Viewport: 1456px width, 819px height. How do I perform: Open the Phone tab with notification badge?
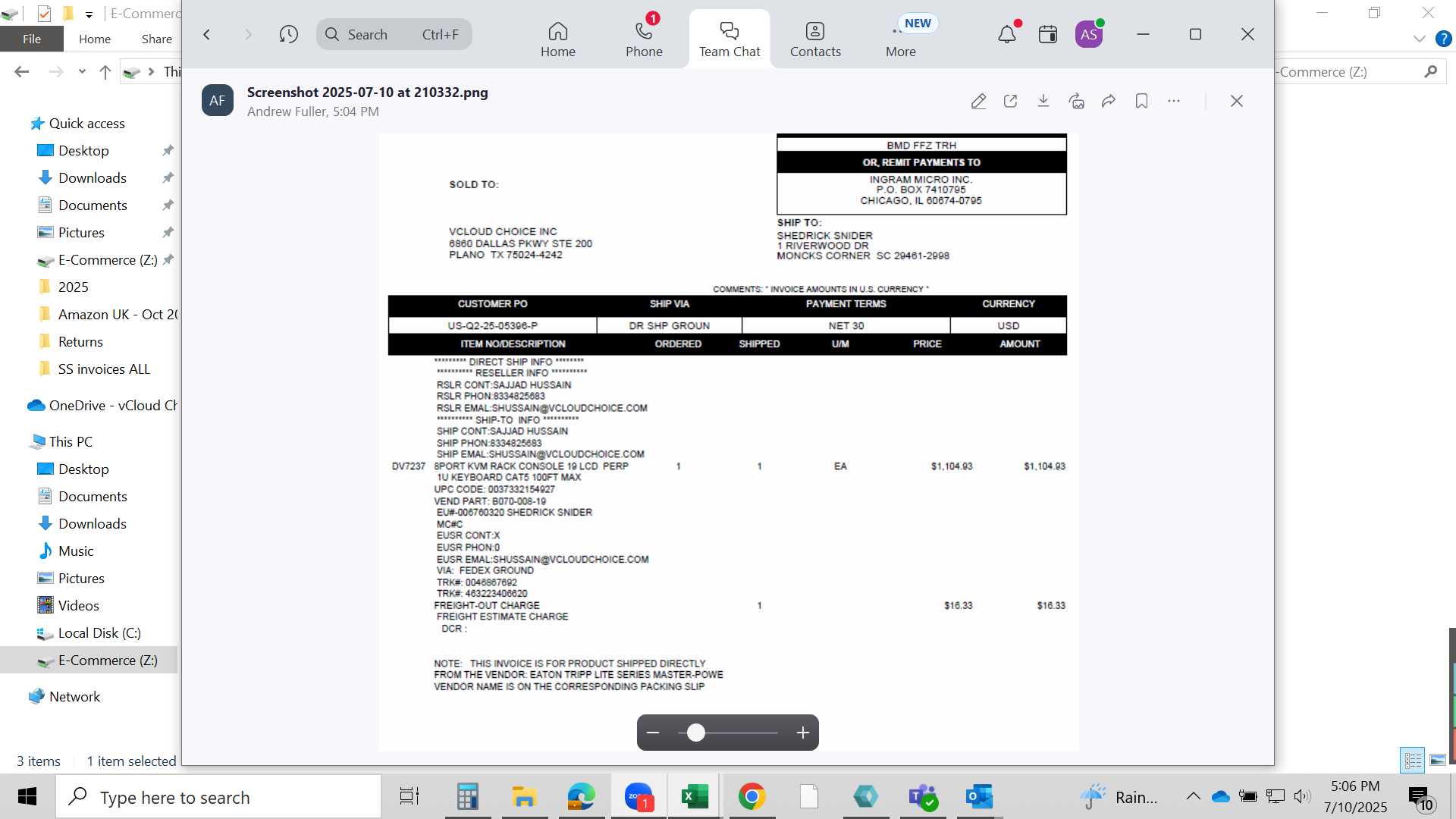(x=644, y=39)
